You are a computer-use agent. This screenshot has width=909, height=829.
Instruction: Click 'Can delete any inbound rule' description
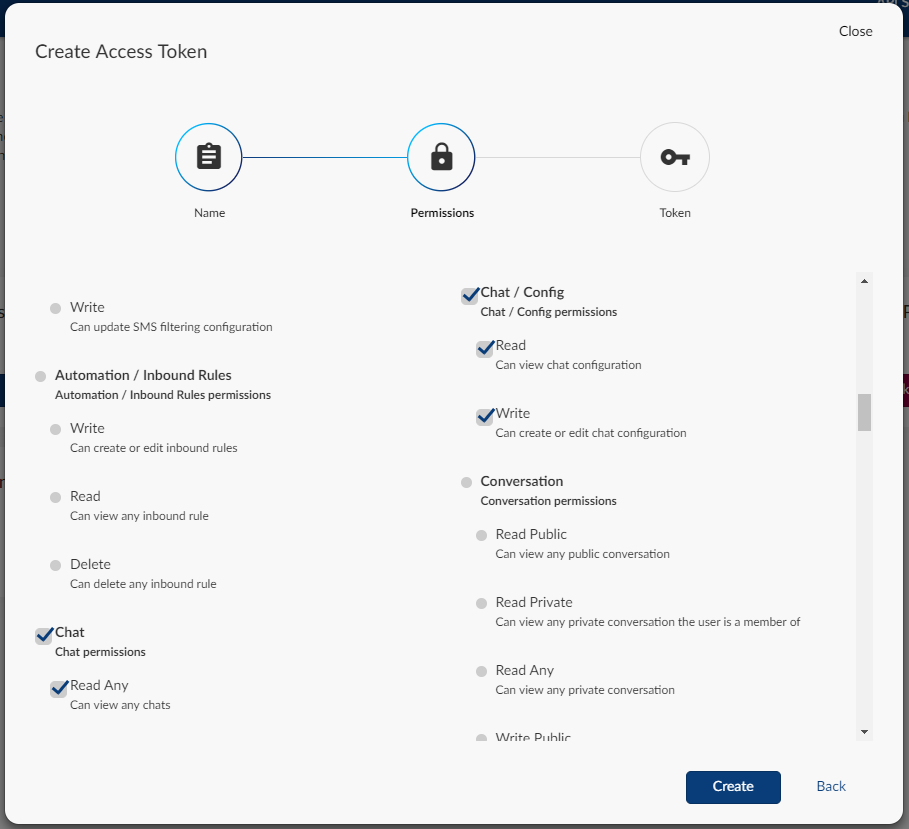point(143,584)
